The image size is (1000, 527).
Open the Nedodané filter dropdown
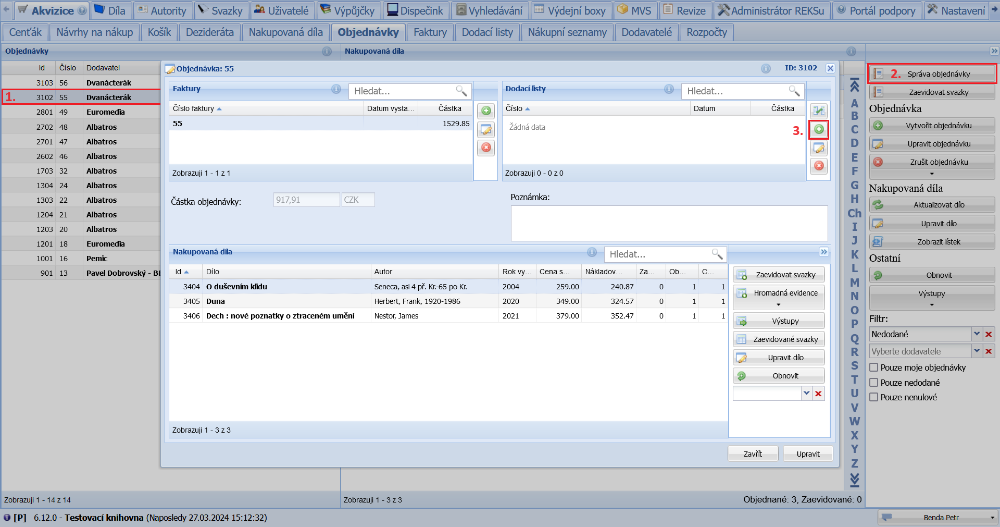[x=977, y=334]
